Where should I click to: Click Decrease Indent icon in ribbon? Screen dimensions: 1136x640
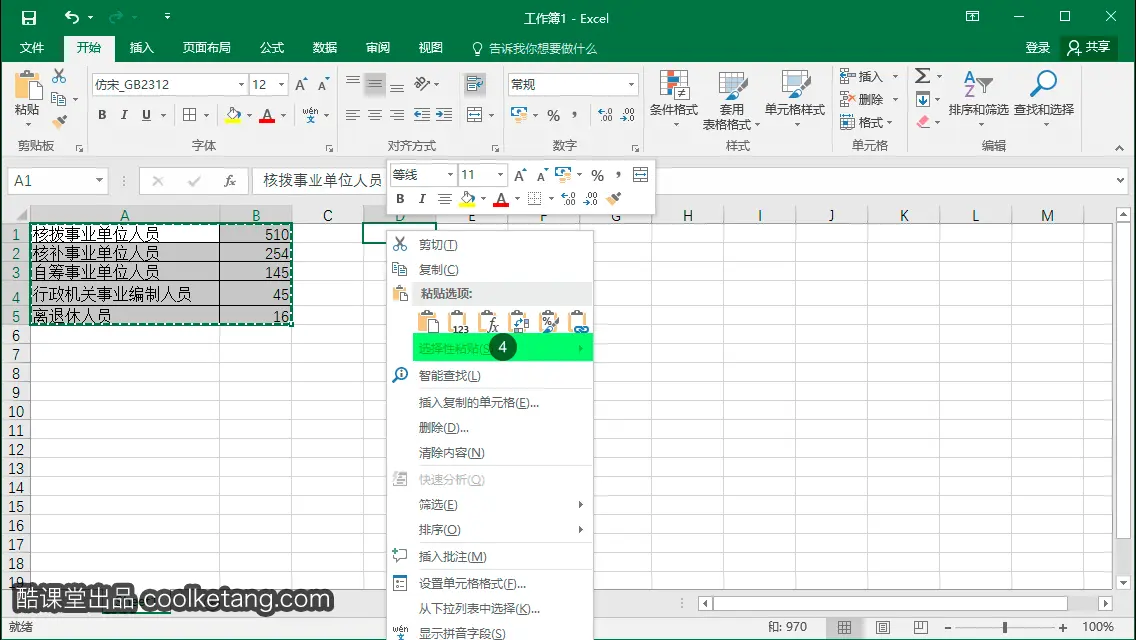(x=422, y=115)
